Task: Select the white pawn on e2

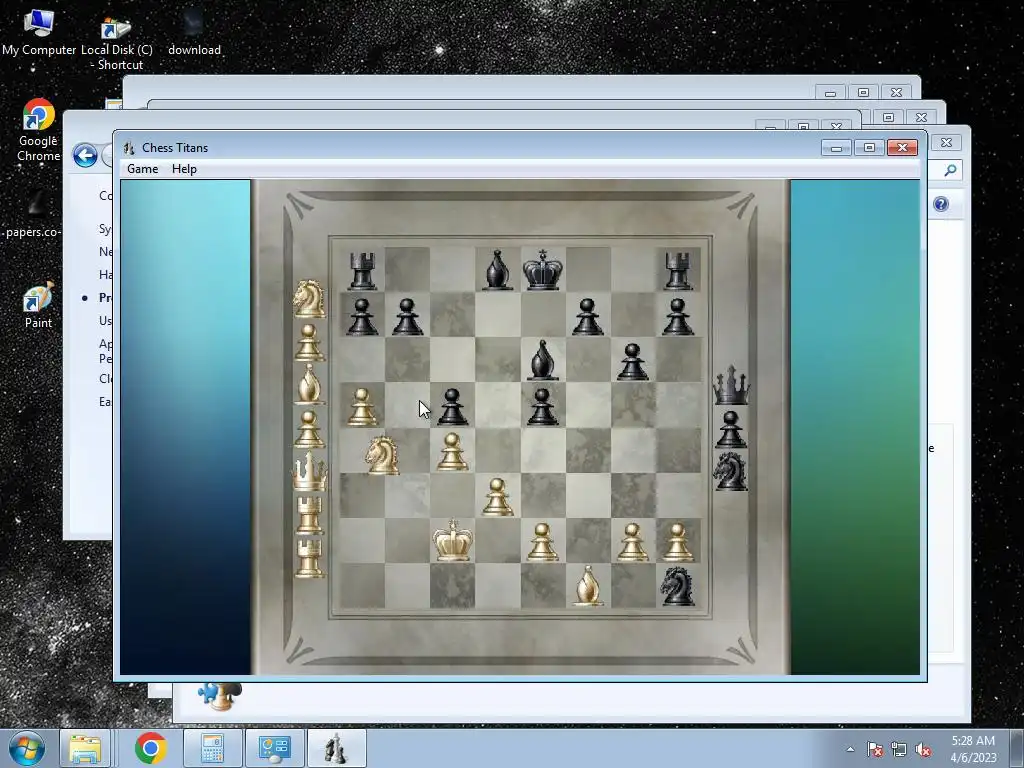Action: coord(543,542)
